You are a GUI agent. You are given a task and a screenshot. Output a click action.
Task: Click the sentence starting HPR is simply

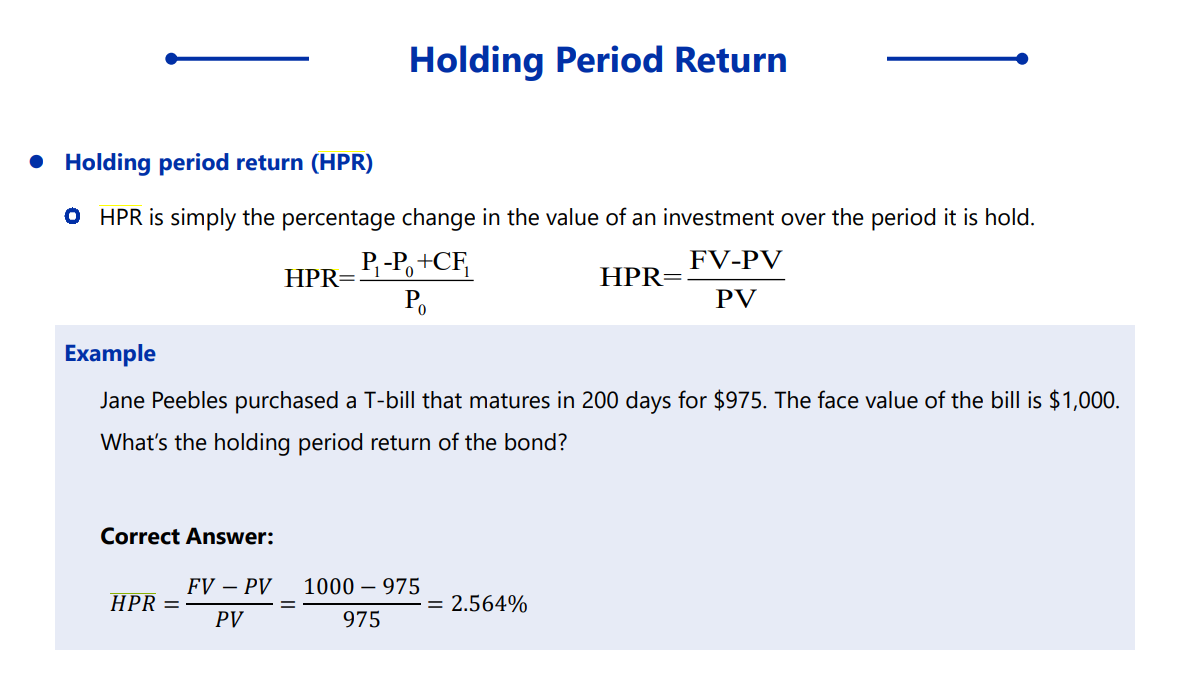[x=566, y=217]
